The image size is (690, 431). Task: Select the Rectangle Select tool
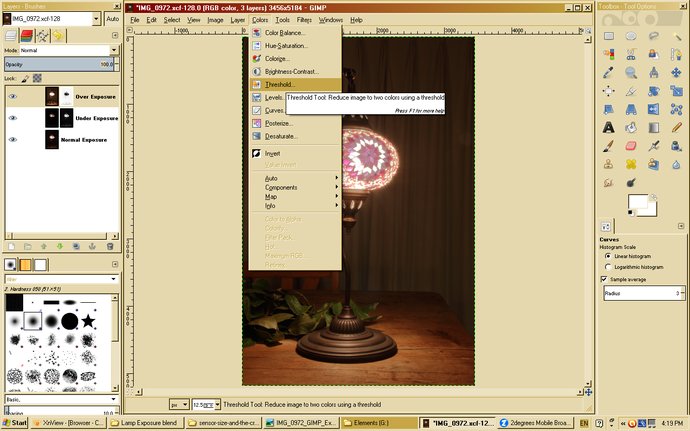609,36
